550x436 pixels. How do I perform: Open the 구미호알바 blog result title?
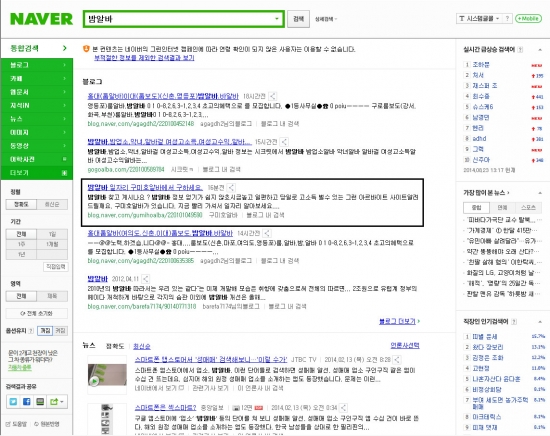coord(145,187)
